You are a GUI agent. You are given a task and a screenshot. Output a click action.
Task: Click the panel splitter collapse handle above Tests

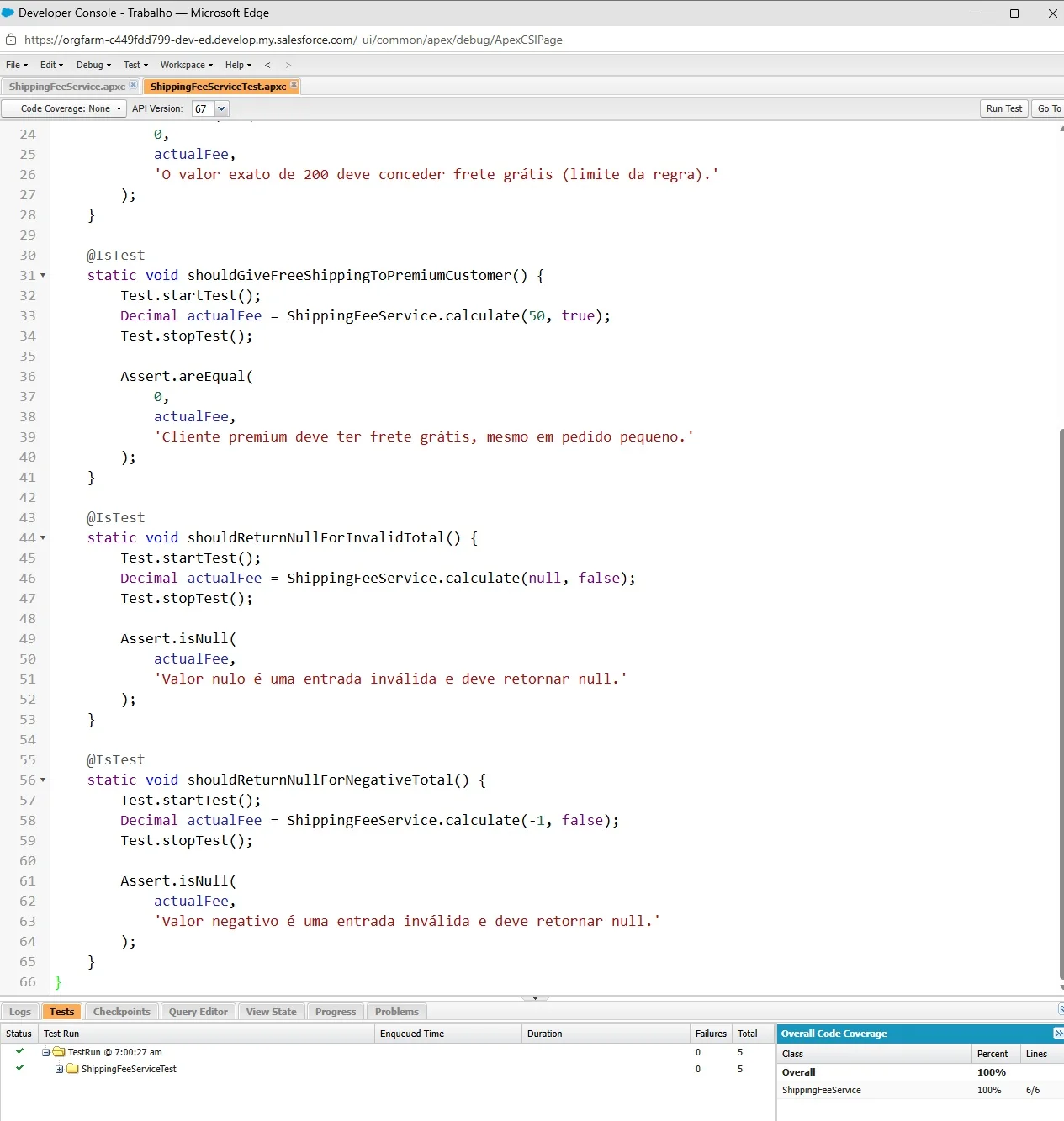point(535,998)
